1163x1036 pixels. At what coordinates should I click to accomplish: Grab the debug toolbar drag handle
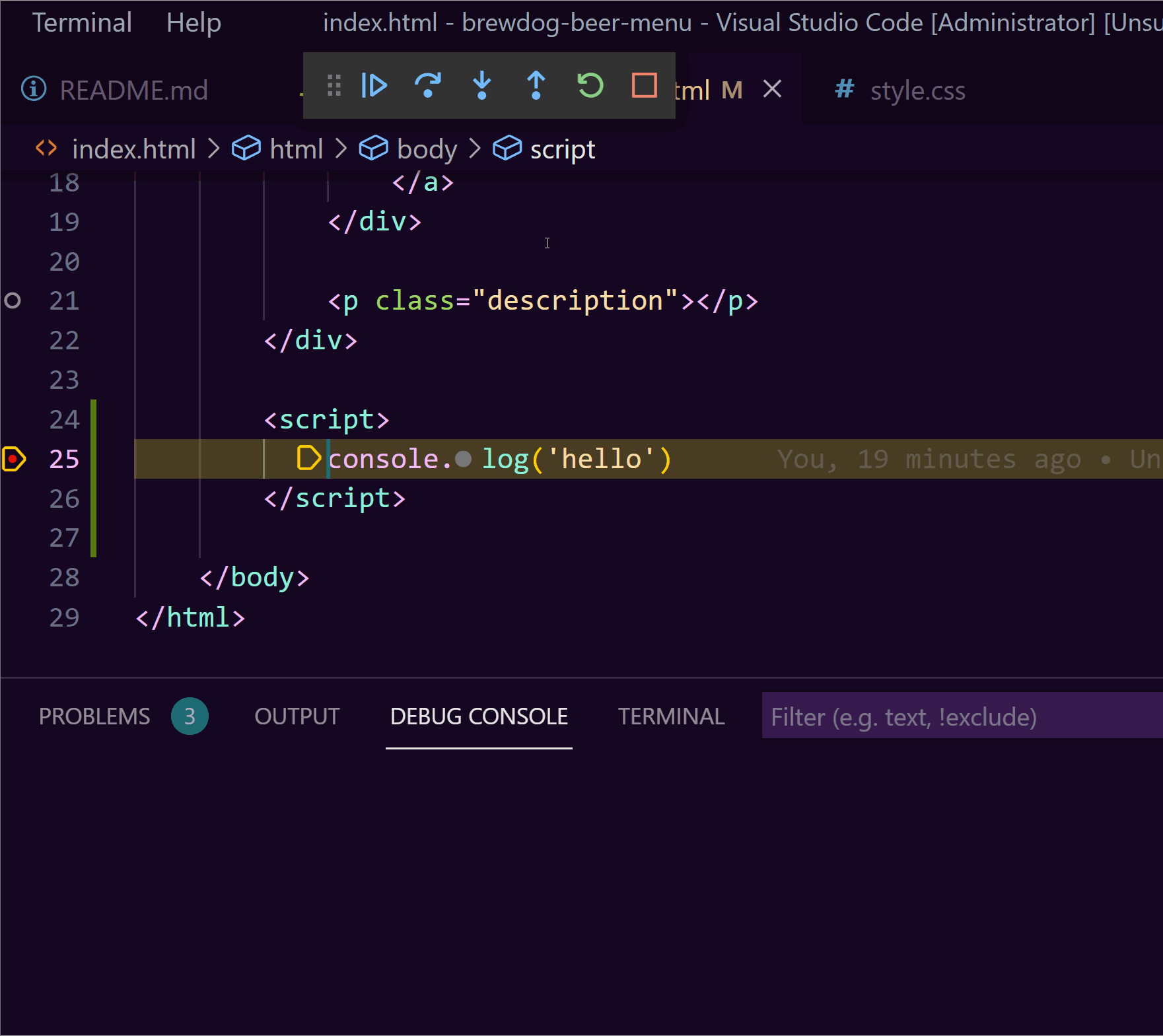(334, 86)
